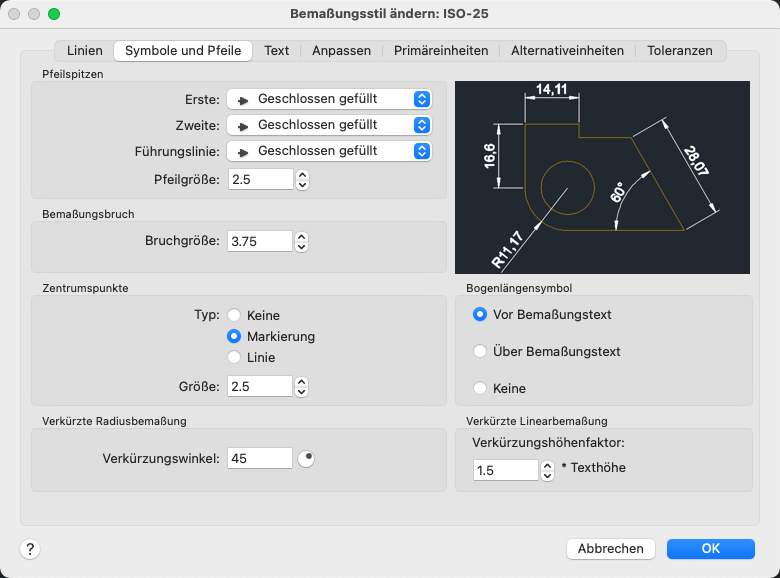Click the arrowhead icon in Führungslinie dropdown
Viewport: 780px width, 578px height.
point(242,152)
